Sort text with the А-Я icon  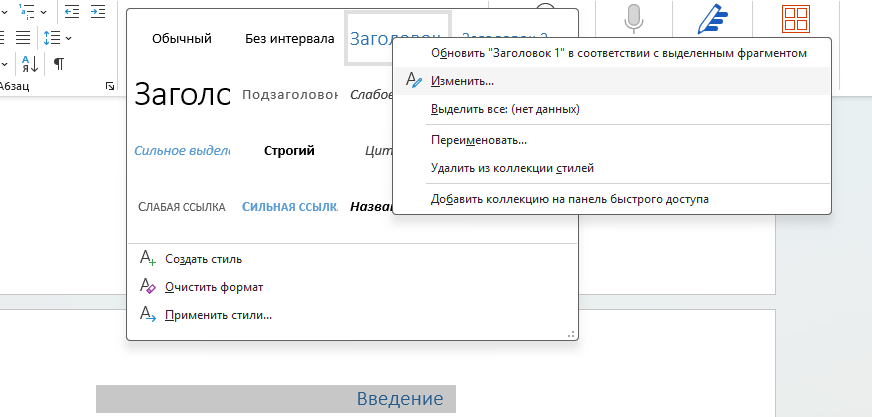pyautogui.click(x=30, y=64)
